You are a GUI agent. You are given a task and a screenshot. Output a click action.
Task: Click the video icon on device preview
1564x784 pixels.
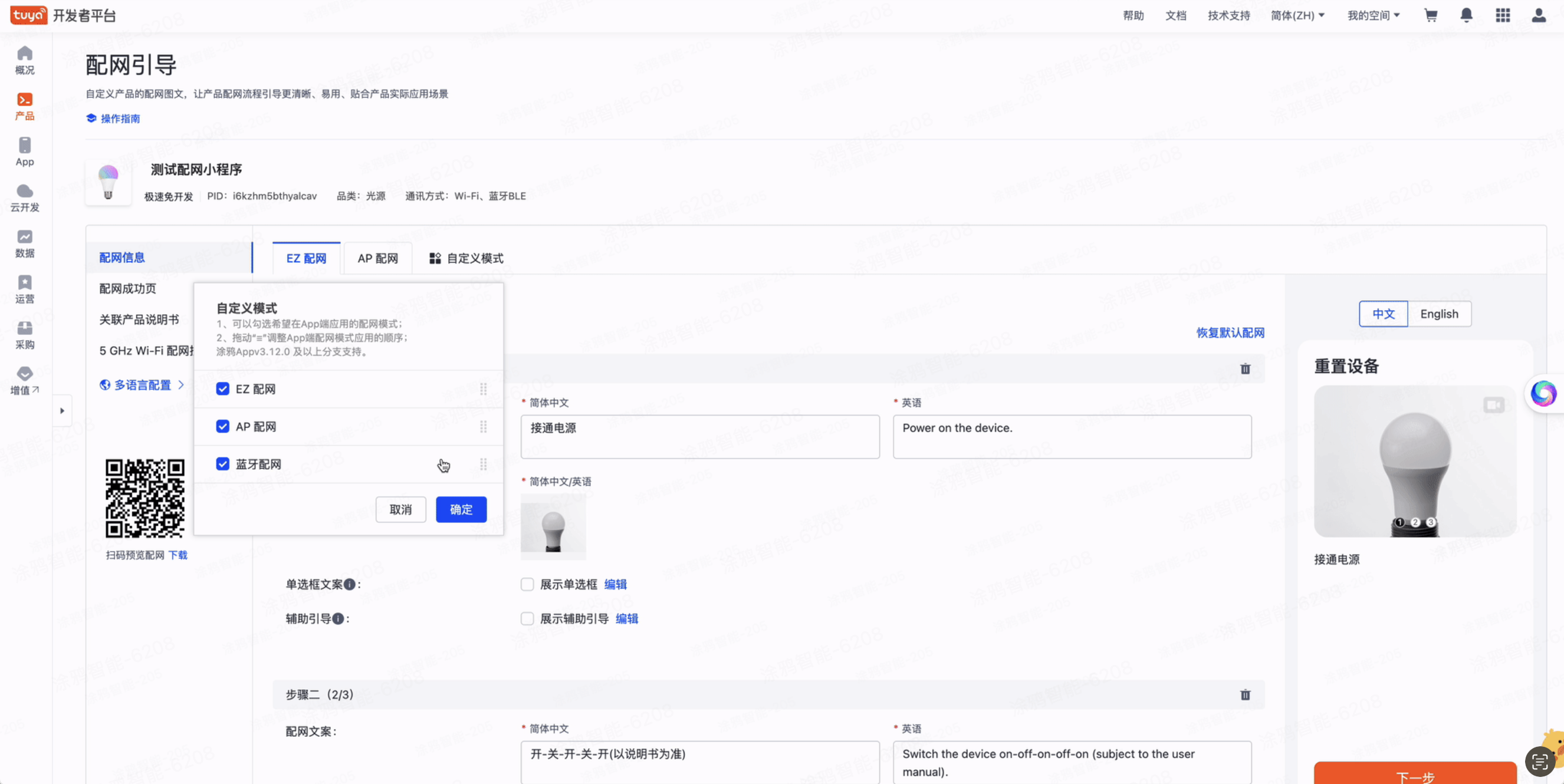[x=1494, y=404]
